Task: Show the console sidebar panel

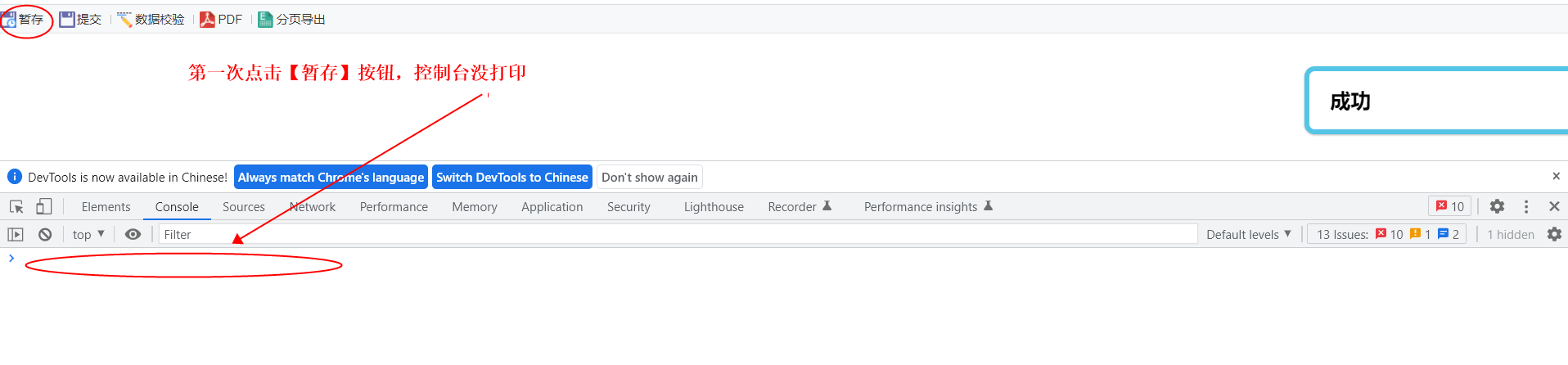Action: [x=16, y=235]
